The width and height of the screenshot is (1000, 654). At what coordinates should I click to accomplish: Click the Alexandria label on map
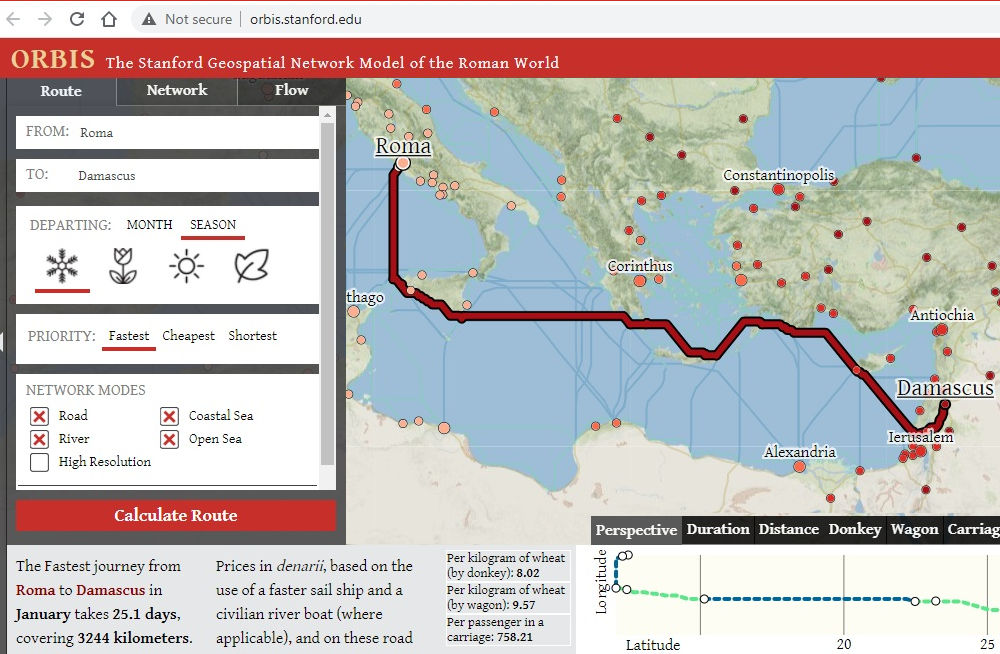point(800,452)
